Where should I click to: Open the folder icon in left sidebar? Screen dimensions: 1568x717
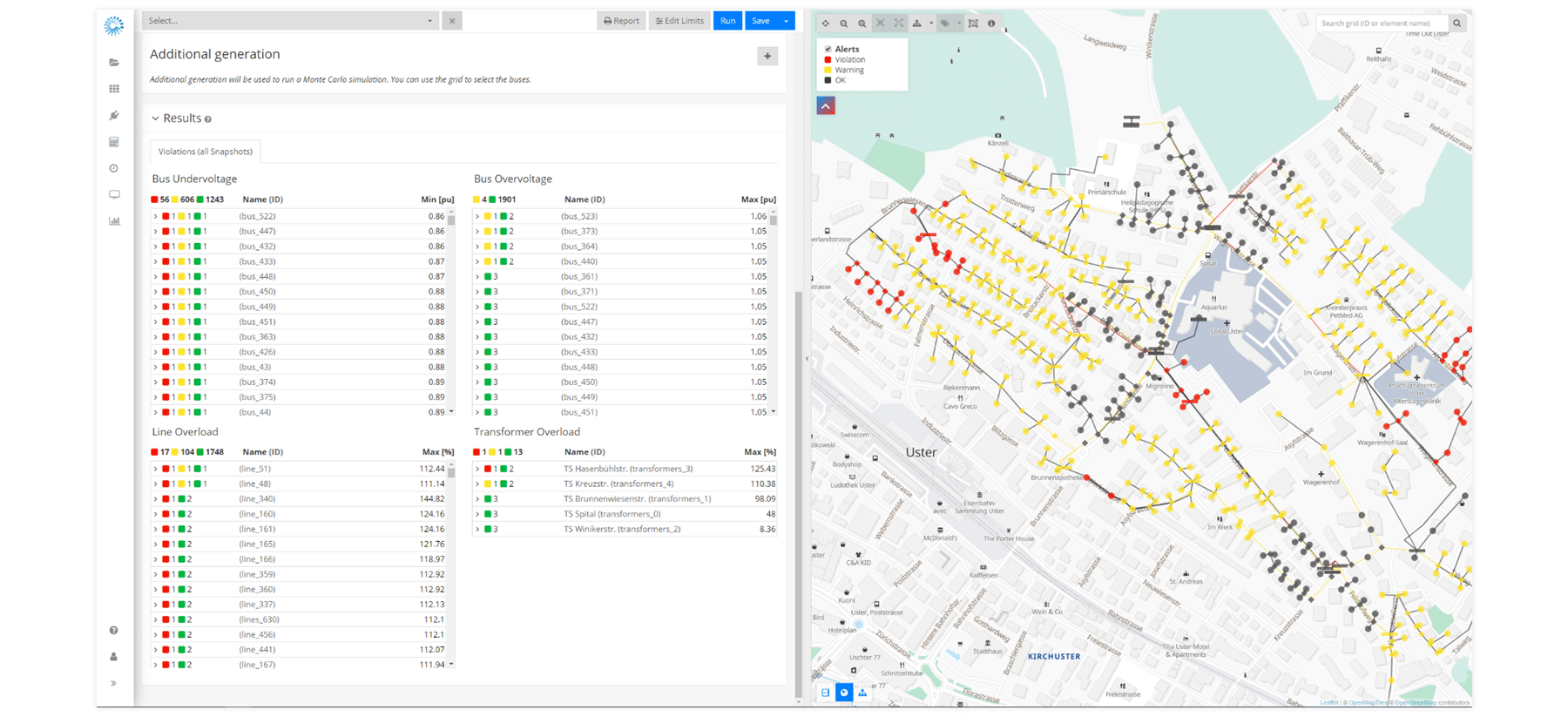114,63
